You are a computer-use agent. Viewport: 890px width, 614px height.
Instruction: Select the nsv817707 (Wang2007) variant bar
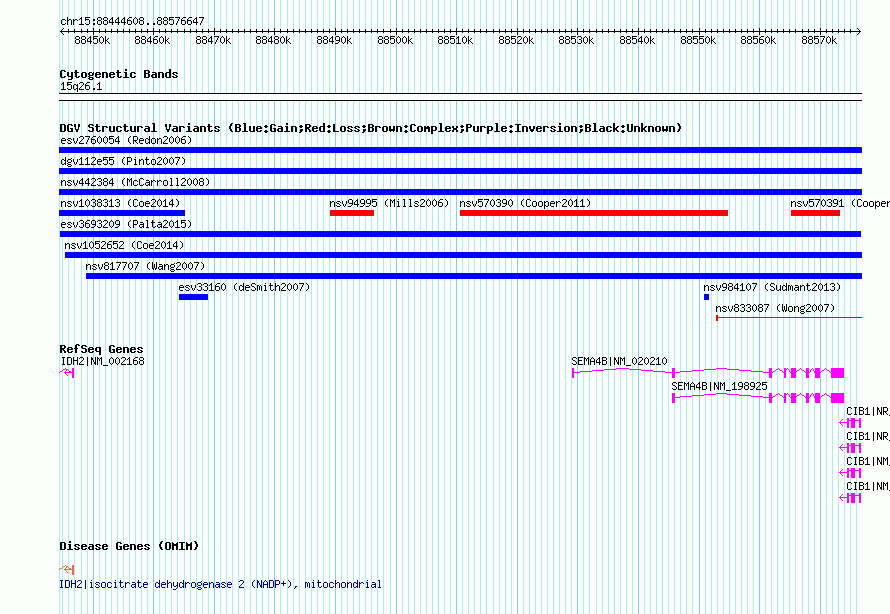click(x=474, y=276)
